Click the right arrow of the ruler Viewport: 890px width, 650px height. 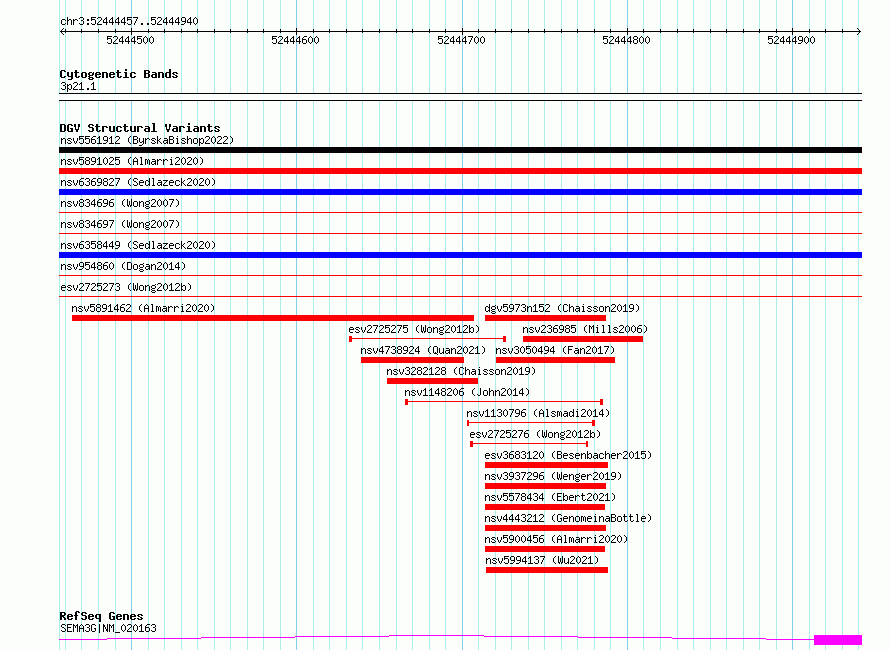pyautogui.click(x=858, y=32)
